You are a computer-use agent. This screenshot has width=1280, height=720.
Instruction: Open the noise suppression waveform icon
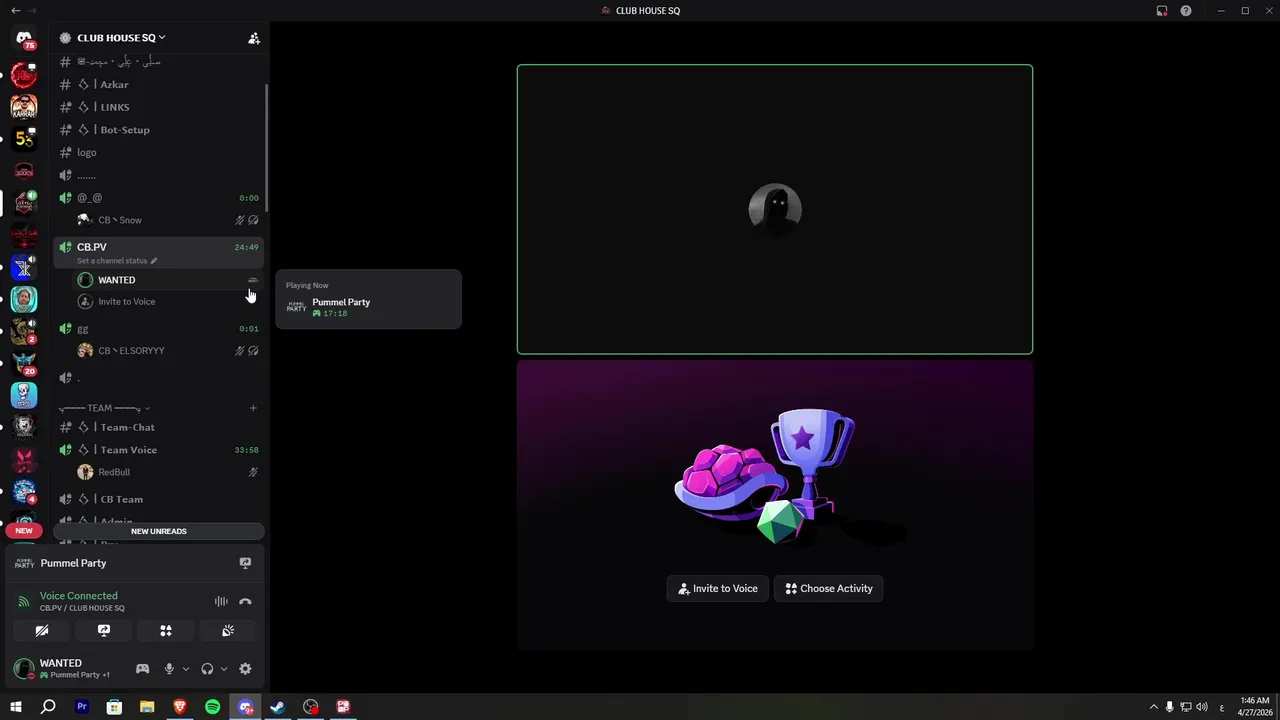click(221, 601)
